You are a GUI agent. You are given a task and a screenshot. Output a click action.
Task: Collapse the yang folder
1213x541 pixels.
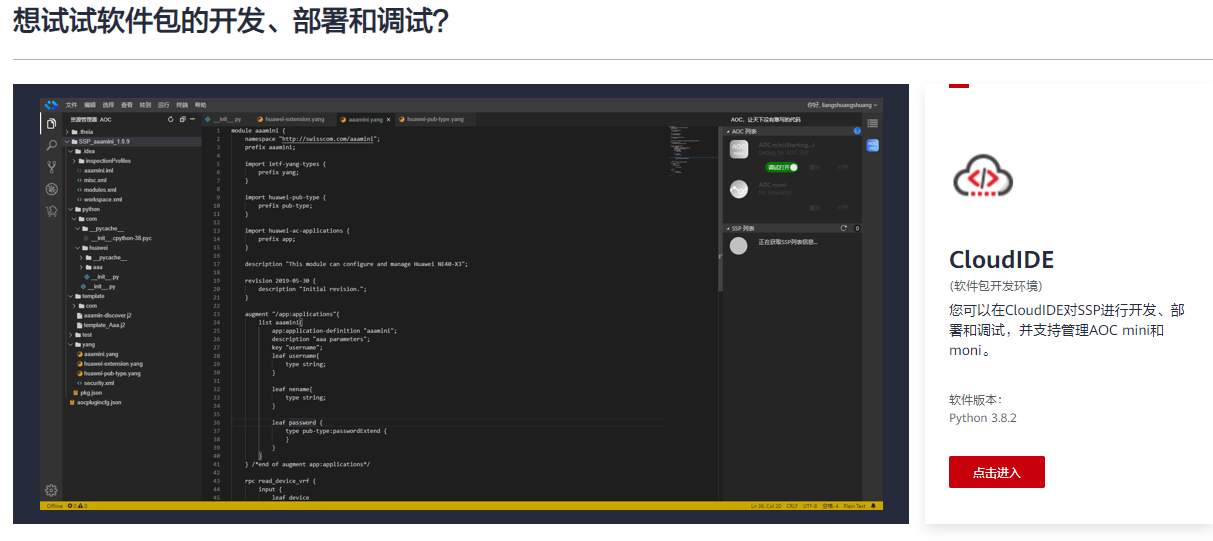coord(71,344)
